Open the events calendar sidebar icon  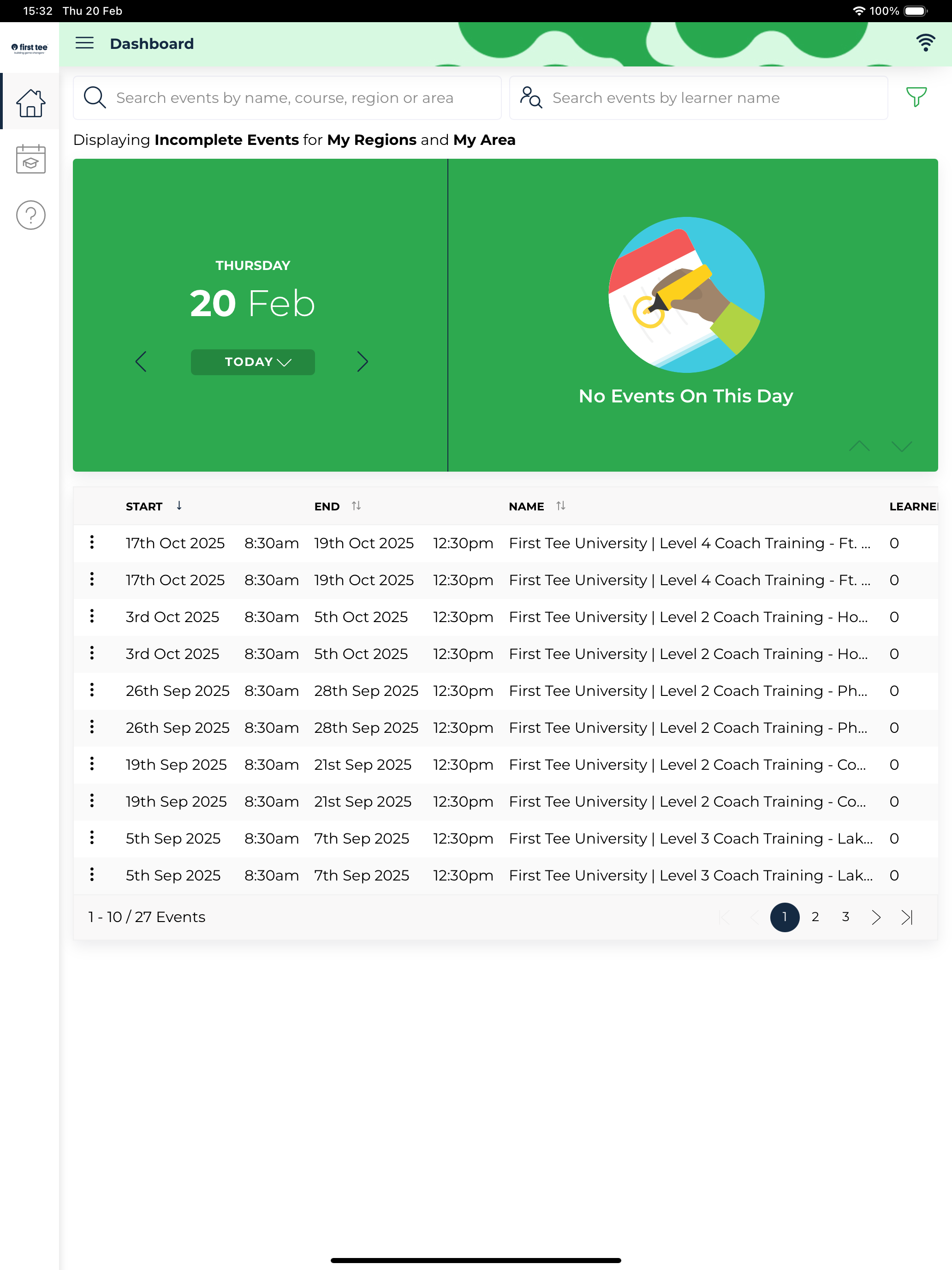(30, 159)
